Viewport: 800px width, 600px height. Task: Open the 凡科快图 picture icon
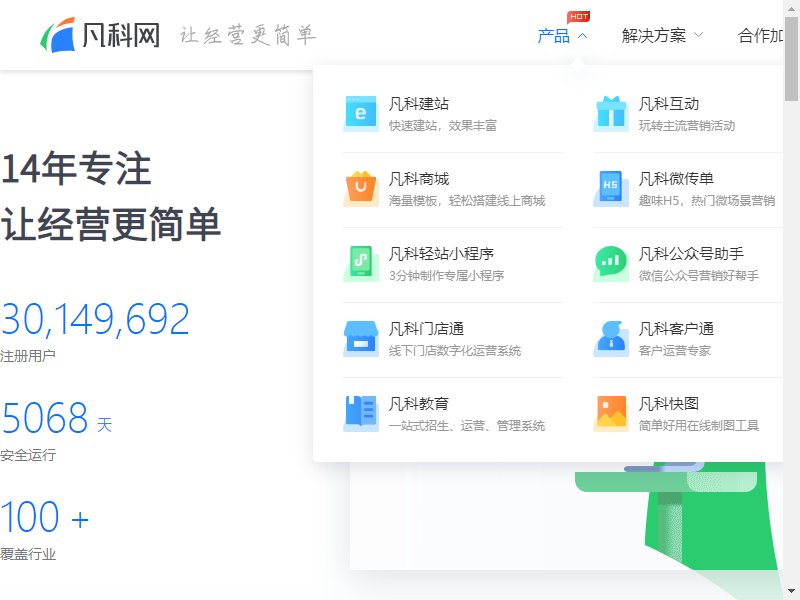pos(611,413)
